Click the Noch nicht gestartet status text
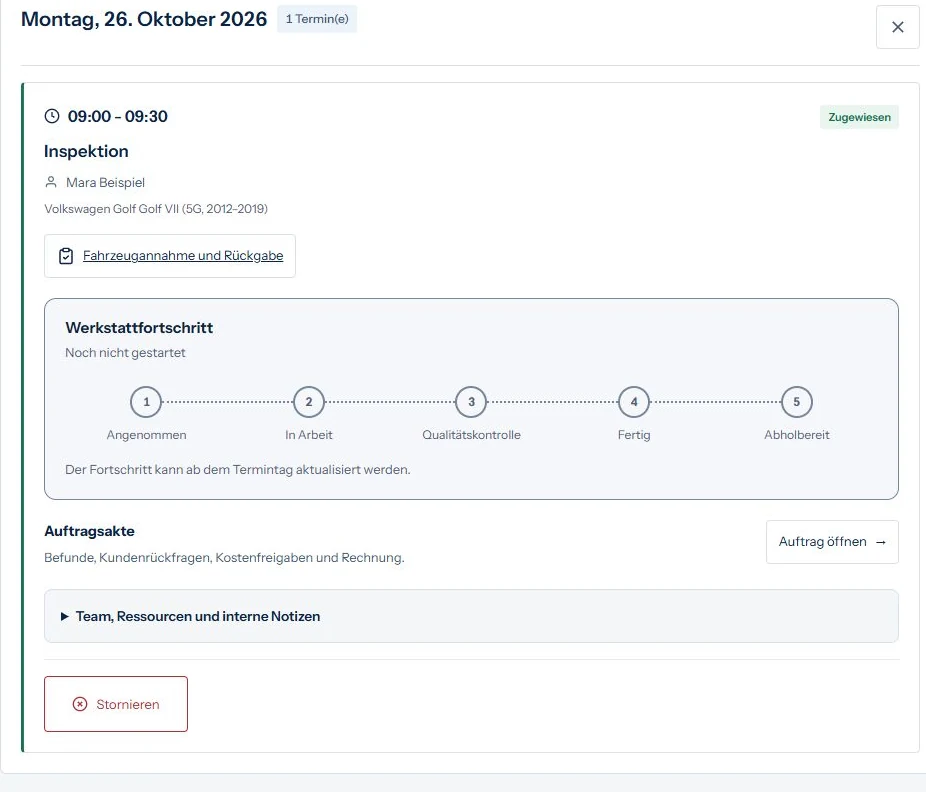 tap(125, 353)
